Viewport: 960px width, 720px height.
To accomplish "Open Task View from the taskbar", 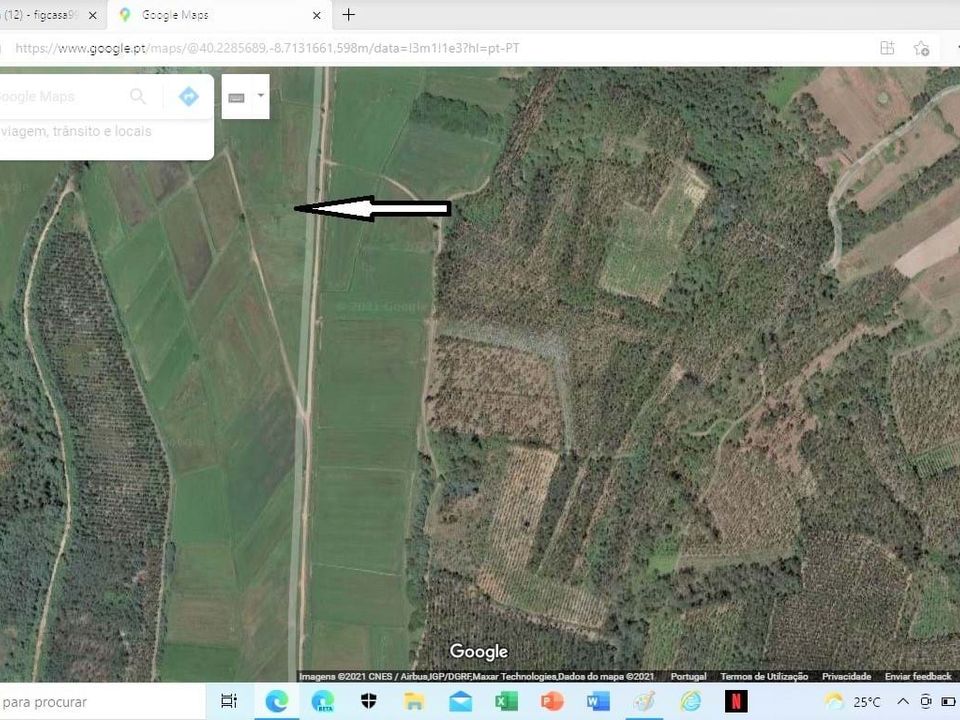I will 229,701.
